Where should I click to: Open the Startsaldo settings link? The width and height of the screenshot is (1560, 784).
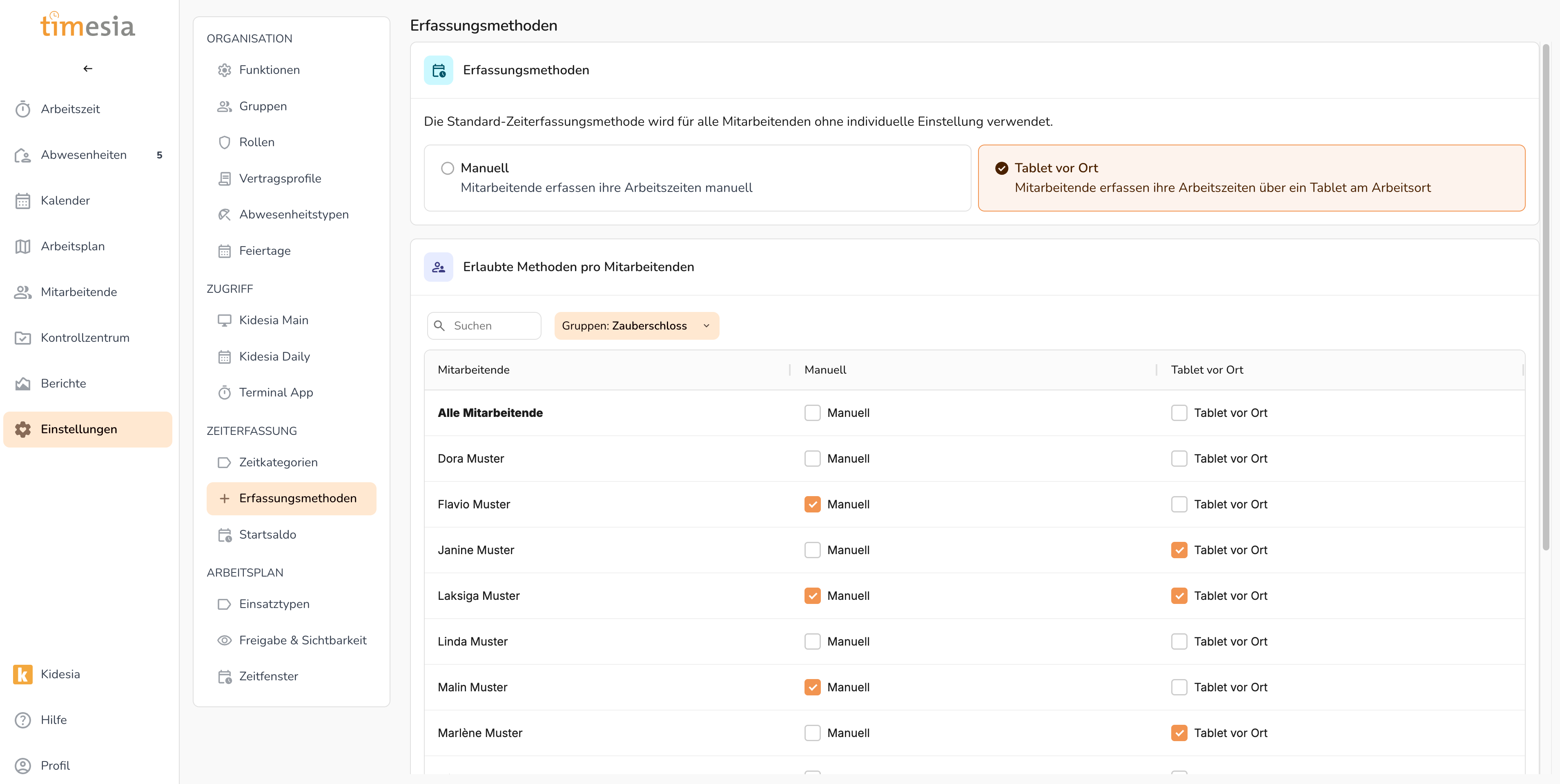[267, 535]
